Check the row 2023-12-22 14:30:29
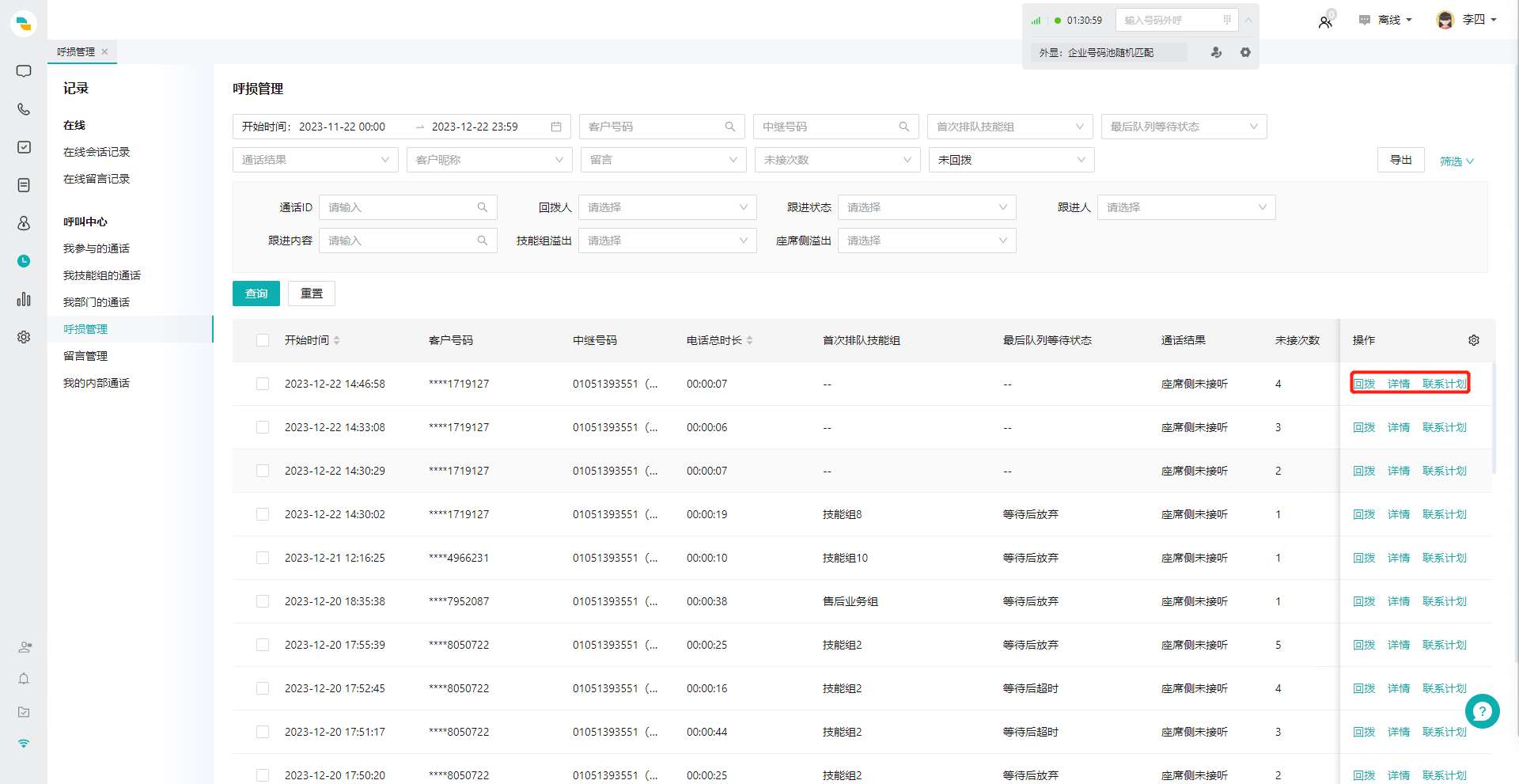The width and height of the screenshot is (1519, 784). (x=263, y=471)
